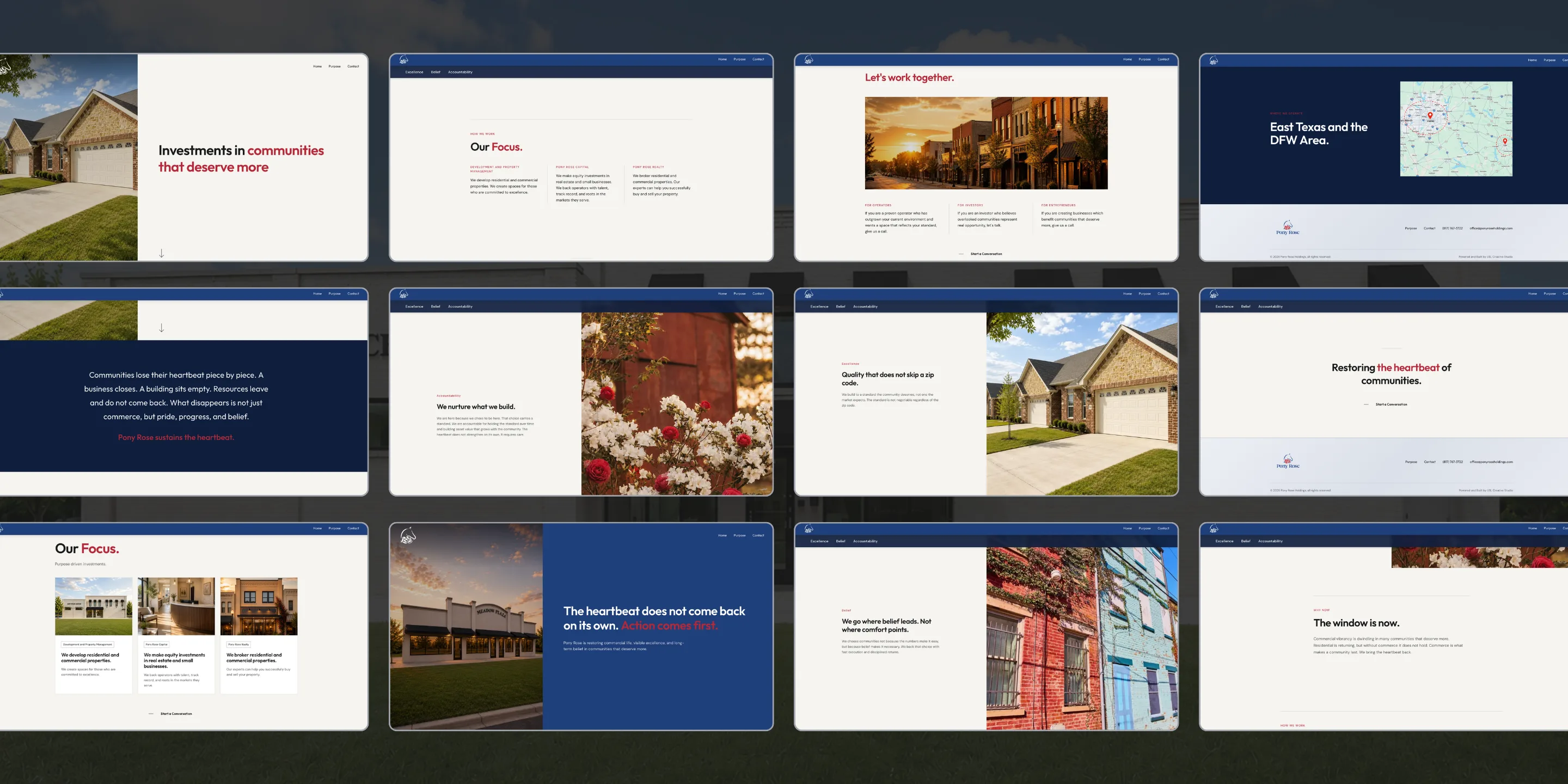
Task: Click Start a Conversation under Let's work together
Action: 985,254
